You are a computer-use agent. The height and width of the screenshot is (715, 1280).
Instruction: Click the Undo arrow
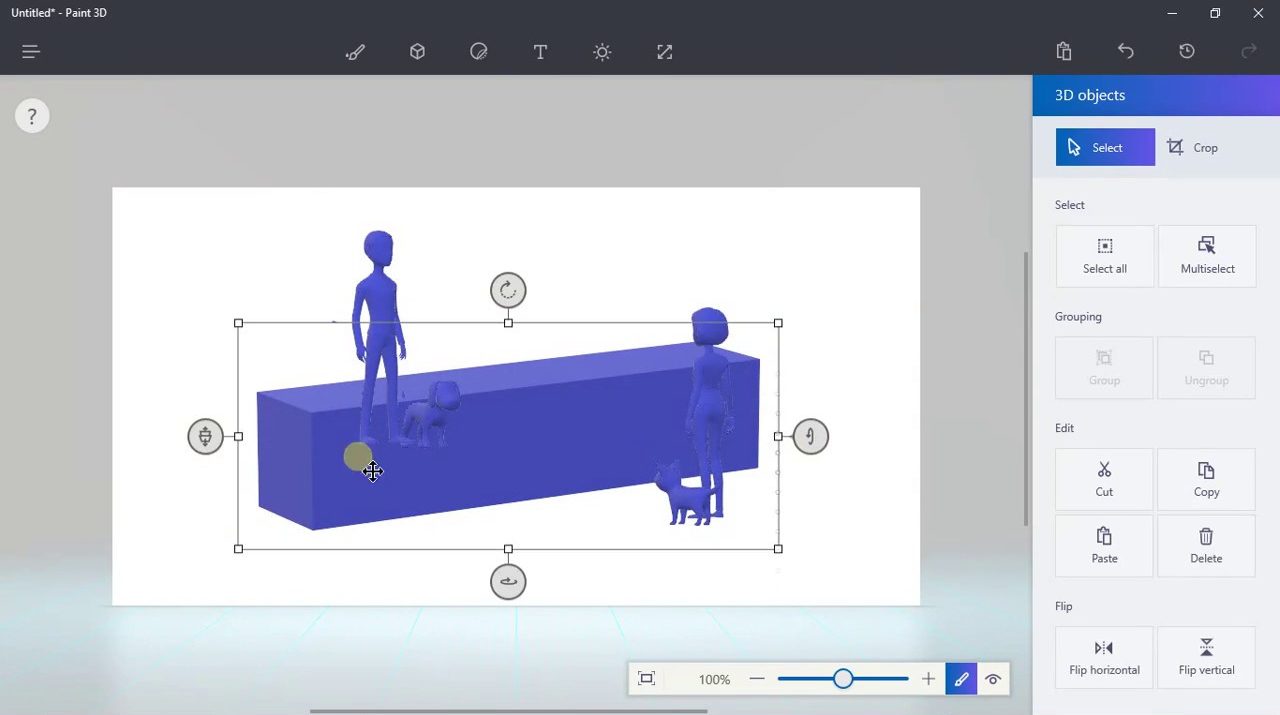pyautogui.click(x=1125, y=51)
